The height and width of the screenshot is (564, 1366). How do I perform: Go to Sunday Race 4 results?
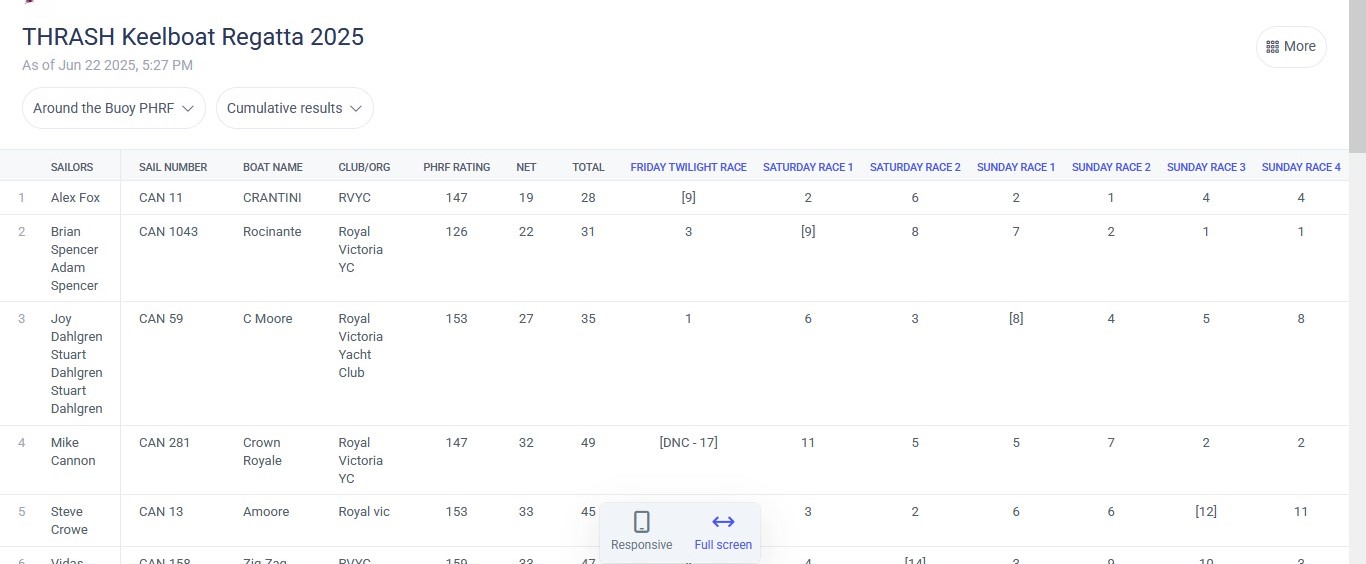coord(1301,167)
